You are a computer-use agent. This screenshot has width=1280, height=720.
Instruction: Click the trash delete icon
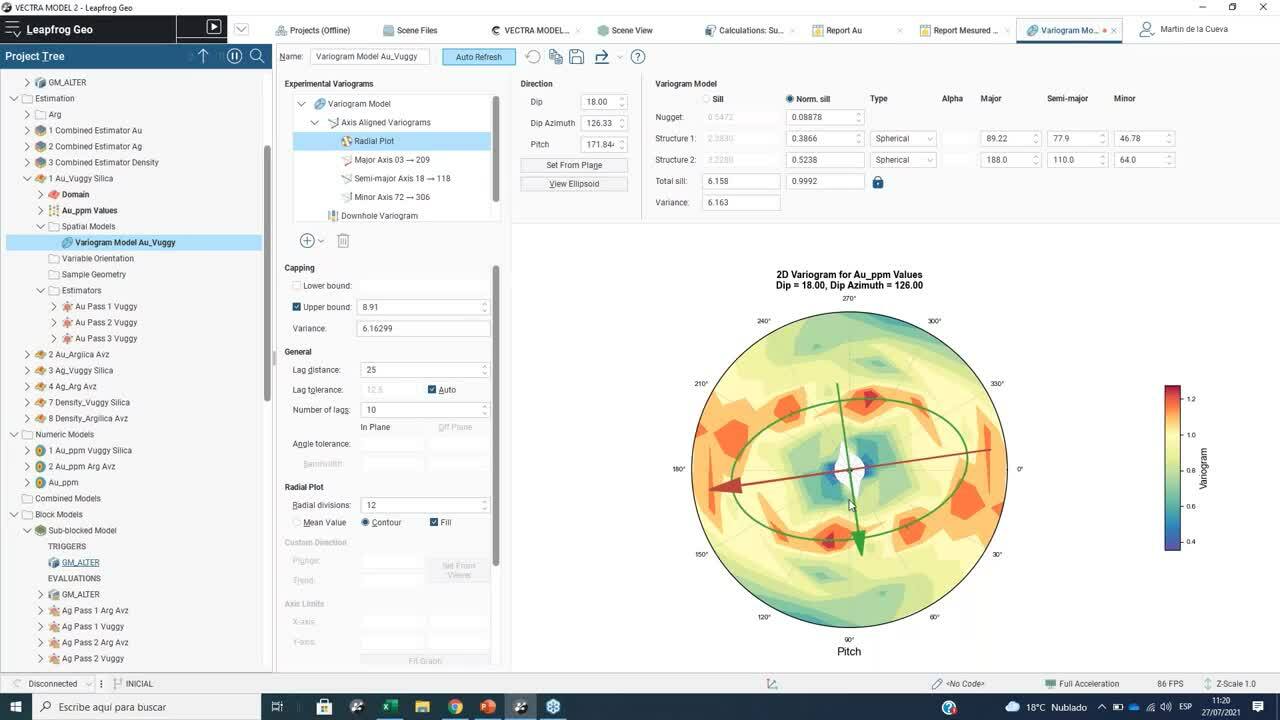coord(343,241)
